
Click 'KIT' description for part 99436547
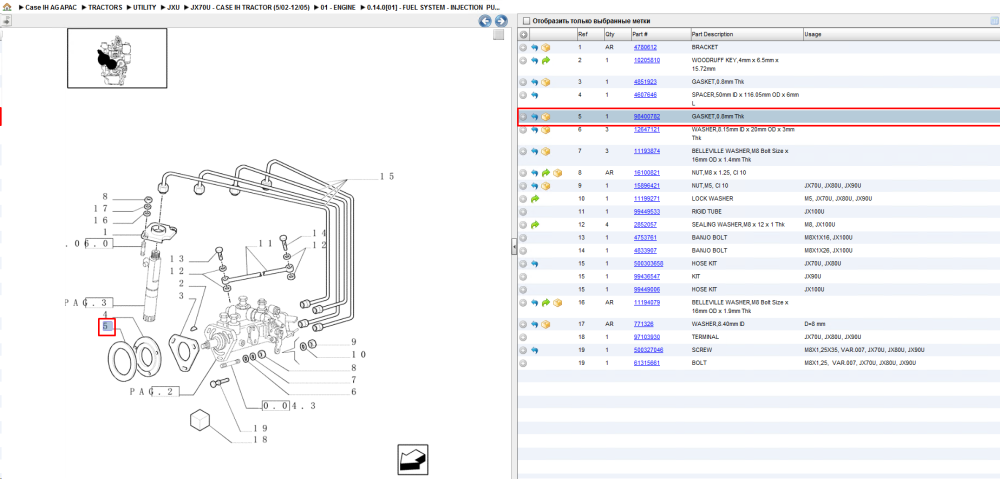[696, 276]
